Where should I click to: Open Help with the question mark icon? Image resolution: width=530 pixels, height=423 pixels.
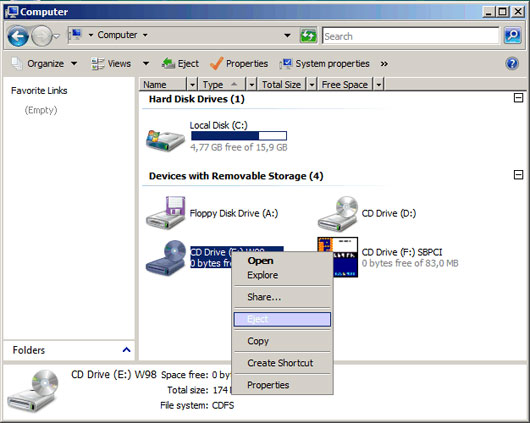[512, 63]
